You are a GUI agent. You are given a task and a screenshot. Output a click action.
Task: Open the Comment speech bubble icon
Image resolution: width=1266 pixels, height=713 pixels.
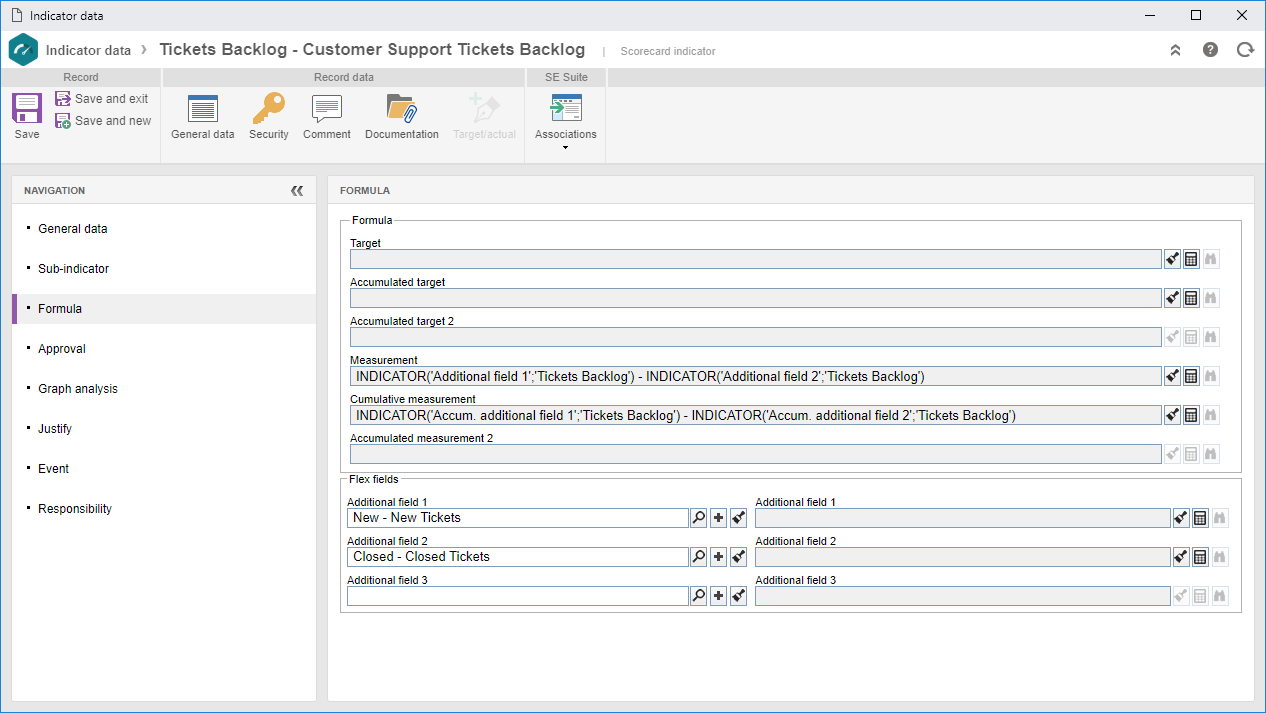coord(327,109)
